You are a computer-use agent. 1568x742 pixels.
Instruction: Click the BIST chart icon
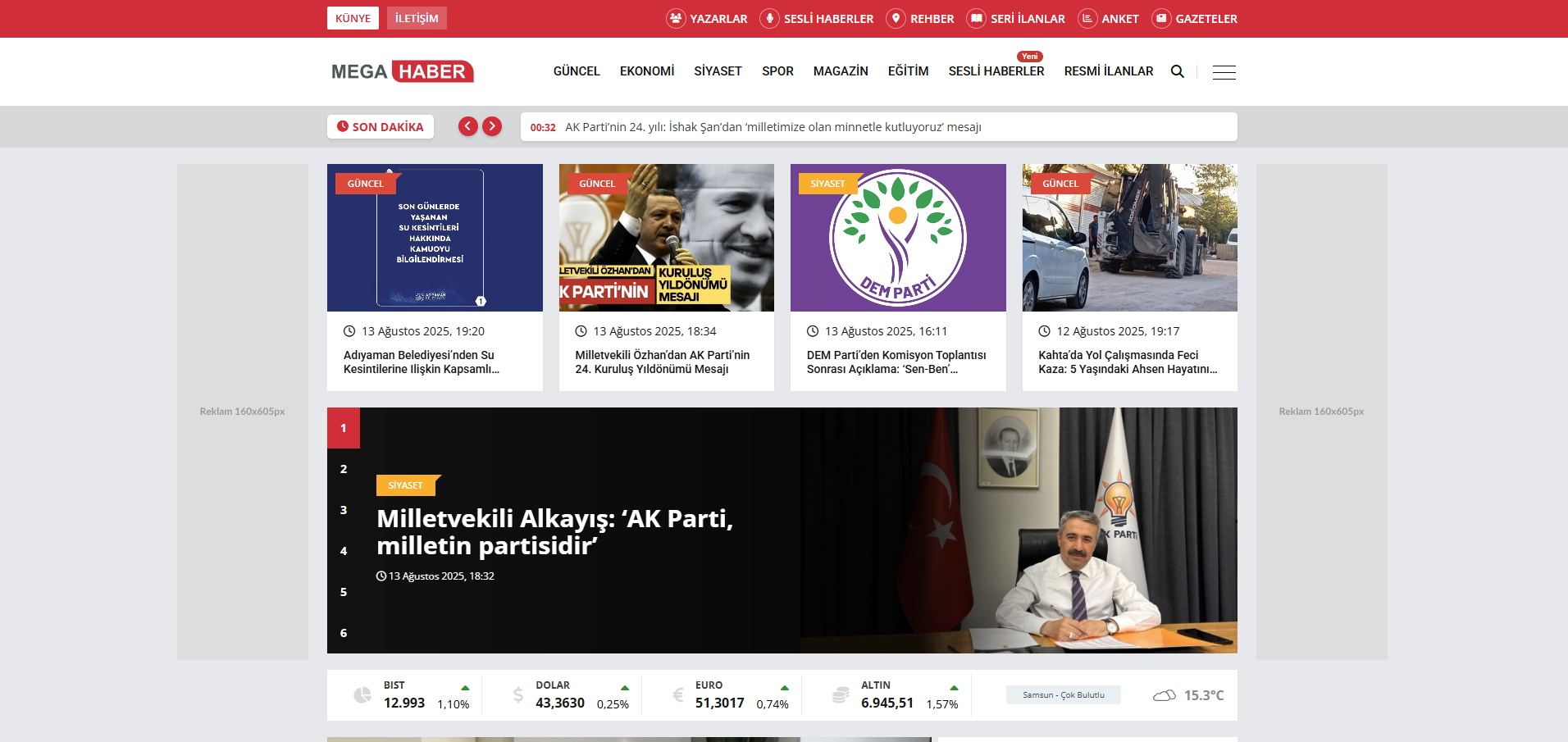coord(362,695)
